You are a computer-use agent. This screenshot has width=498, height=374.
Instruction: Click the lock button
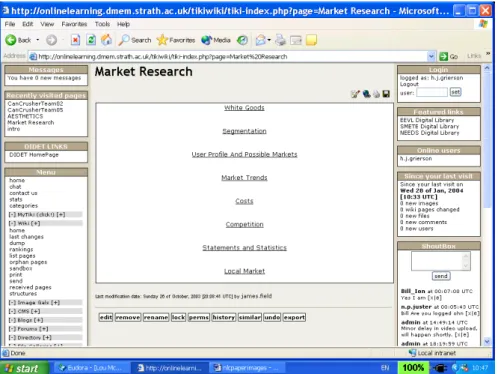[178, 317]
